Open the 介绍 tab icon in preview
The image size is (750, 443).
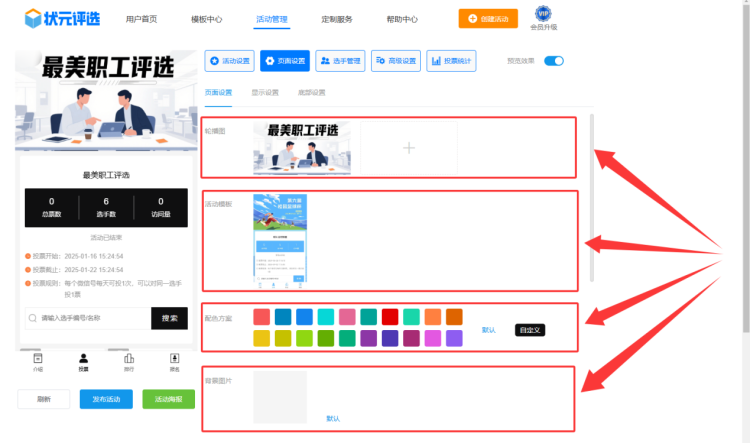38,360
